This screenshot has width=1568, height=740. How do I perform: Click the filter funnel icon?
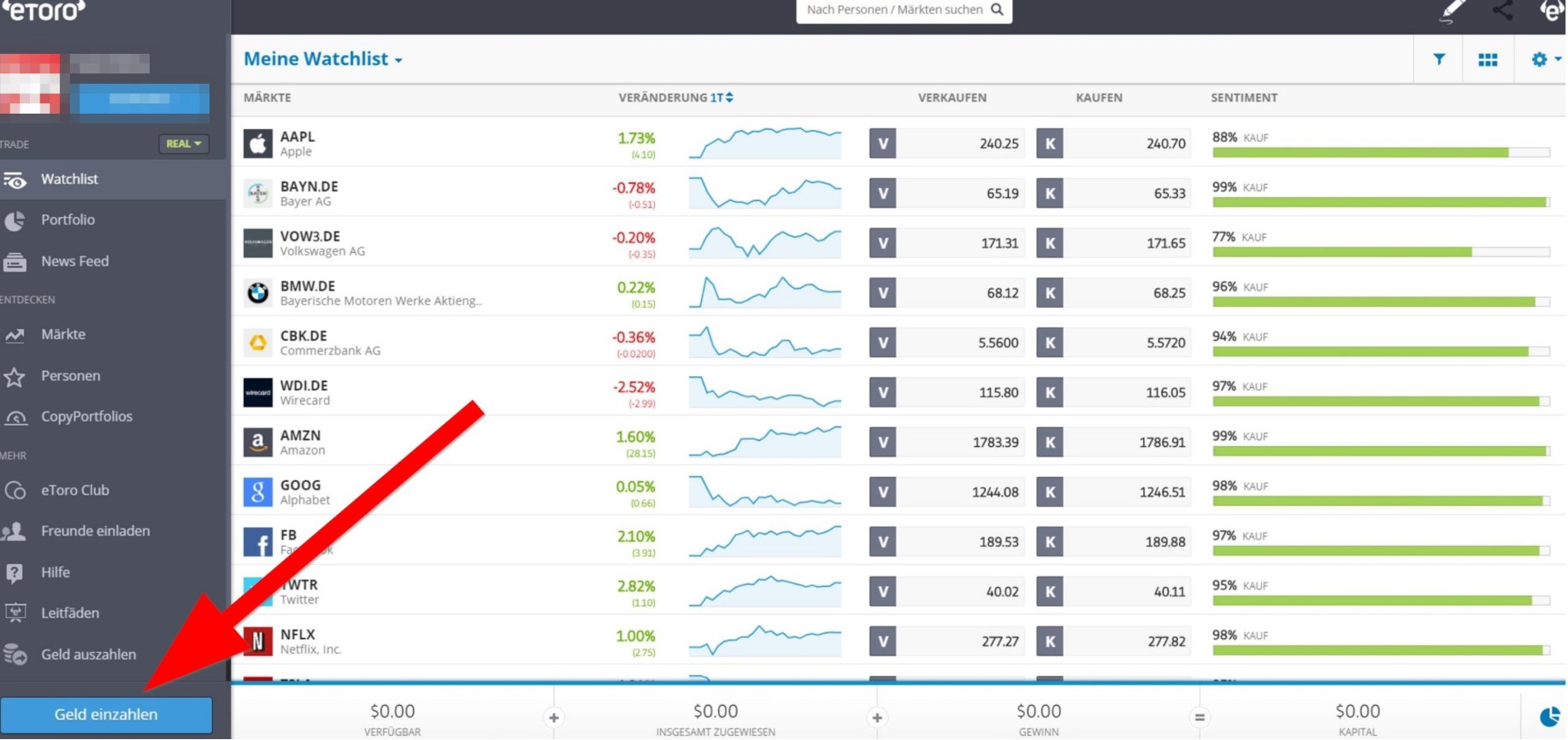click(1439, 59)
